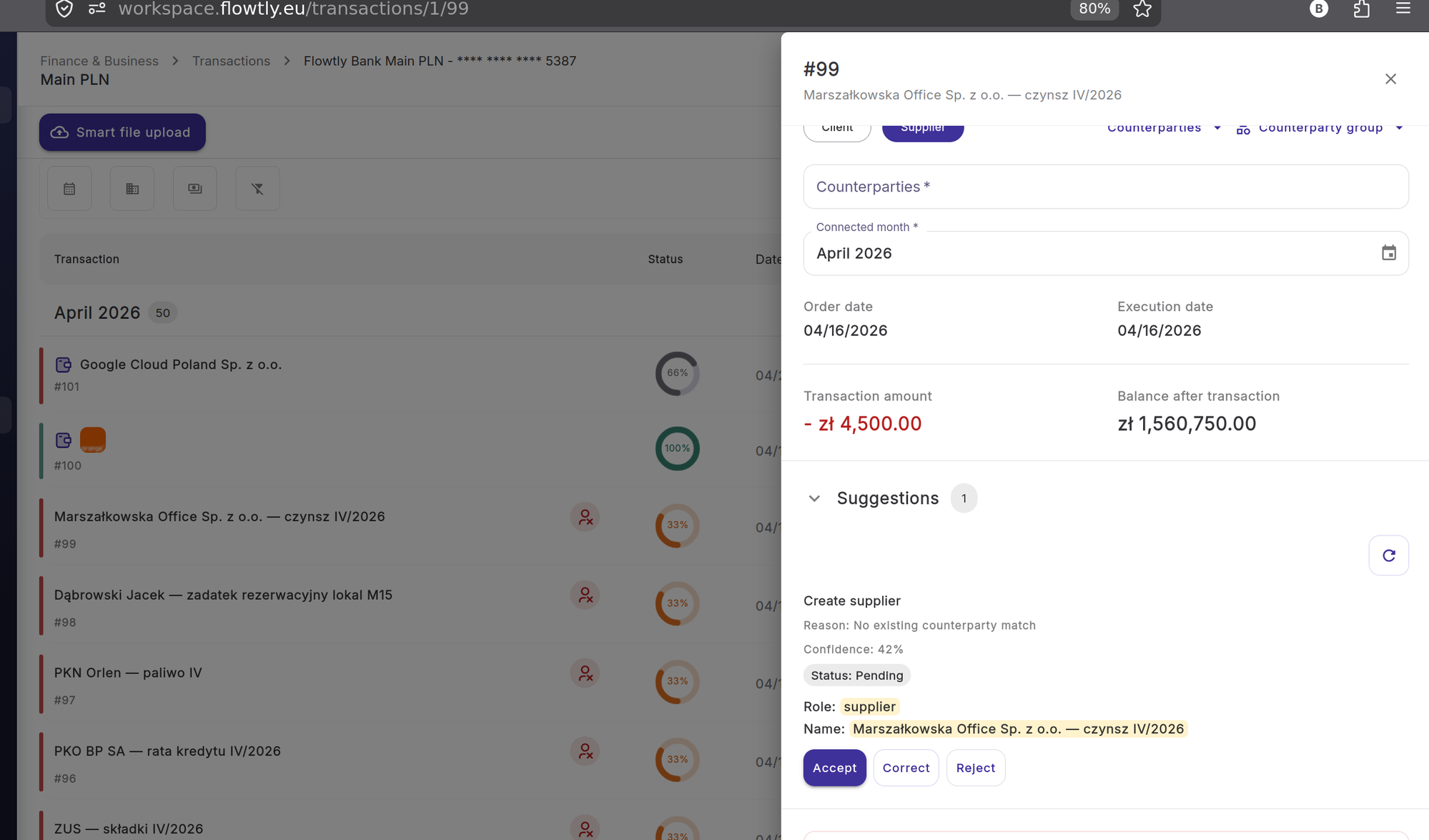The image size is (1429, 840).
Task: Open Dąbrowski Jacek zadatek rezerwacyjny row
Action: coord(223,595)
